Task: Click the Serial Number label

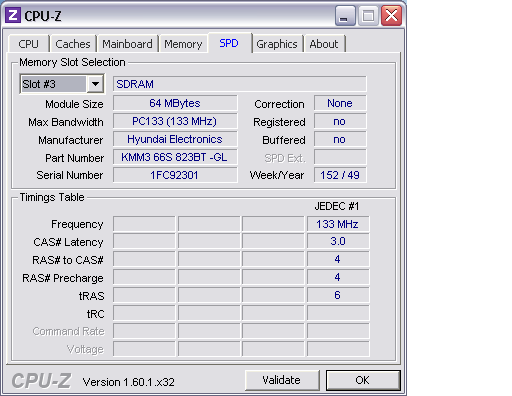Action: [70, 175]
